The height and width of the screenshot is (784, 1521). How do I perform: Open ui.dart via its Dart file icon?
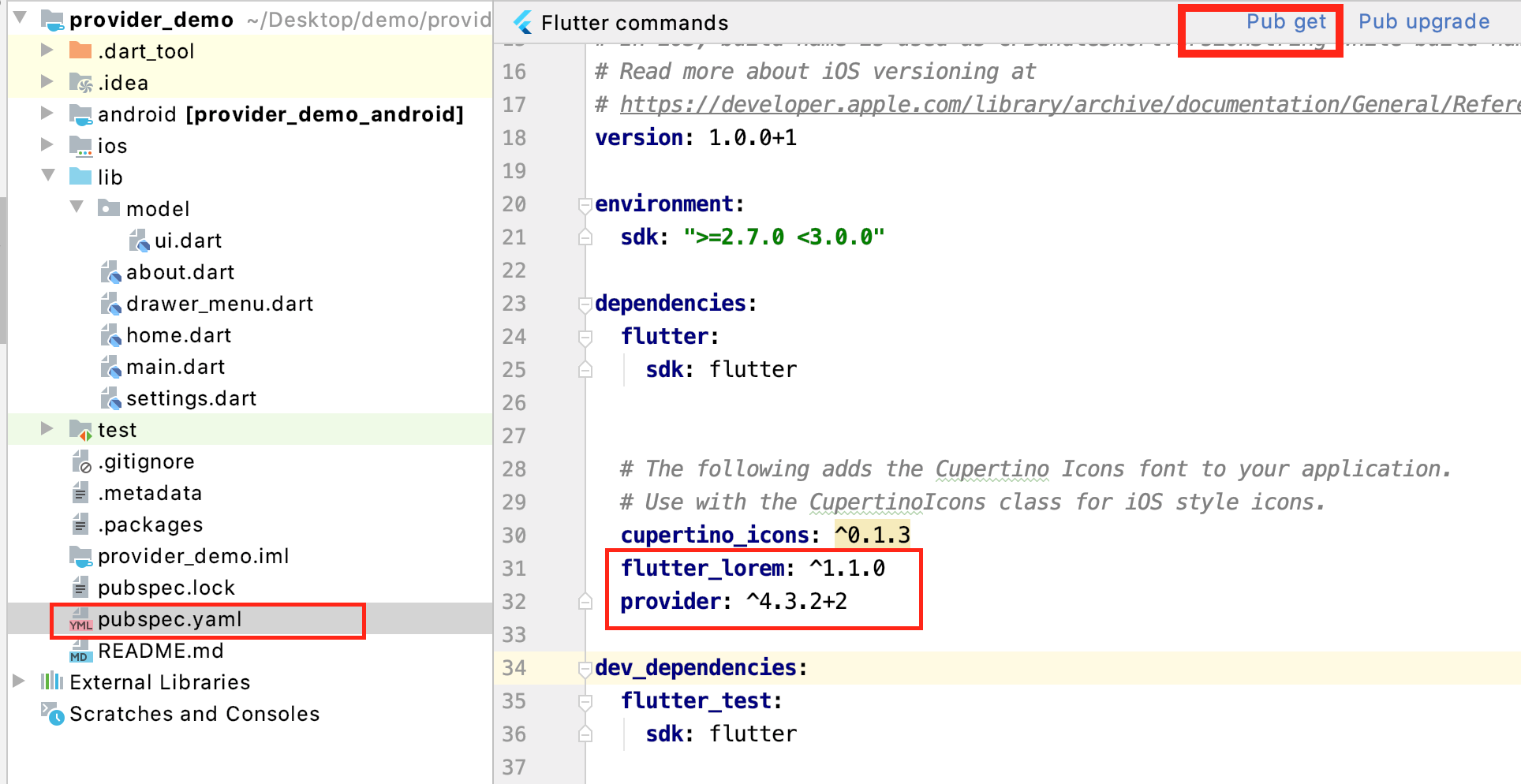coord(139,241)
